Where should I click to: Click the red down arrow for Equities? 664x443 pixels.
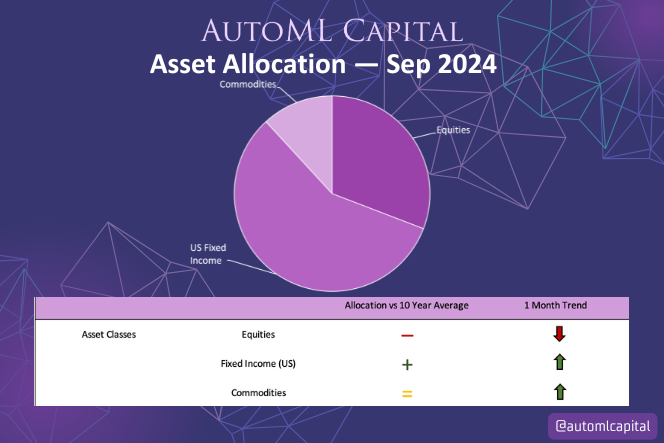[559, 335]
